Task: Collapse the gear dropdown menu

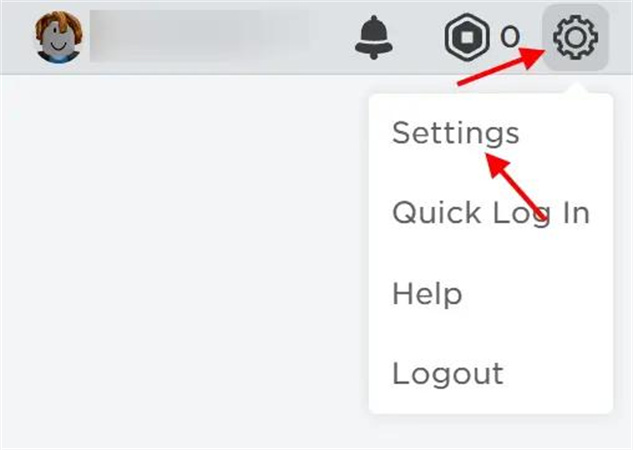Action: tap(575, 38)
